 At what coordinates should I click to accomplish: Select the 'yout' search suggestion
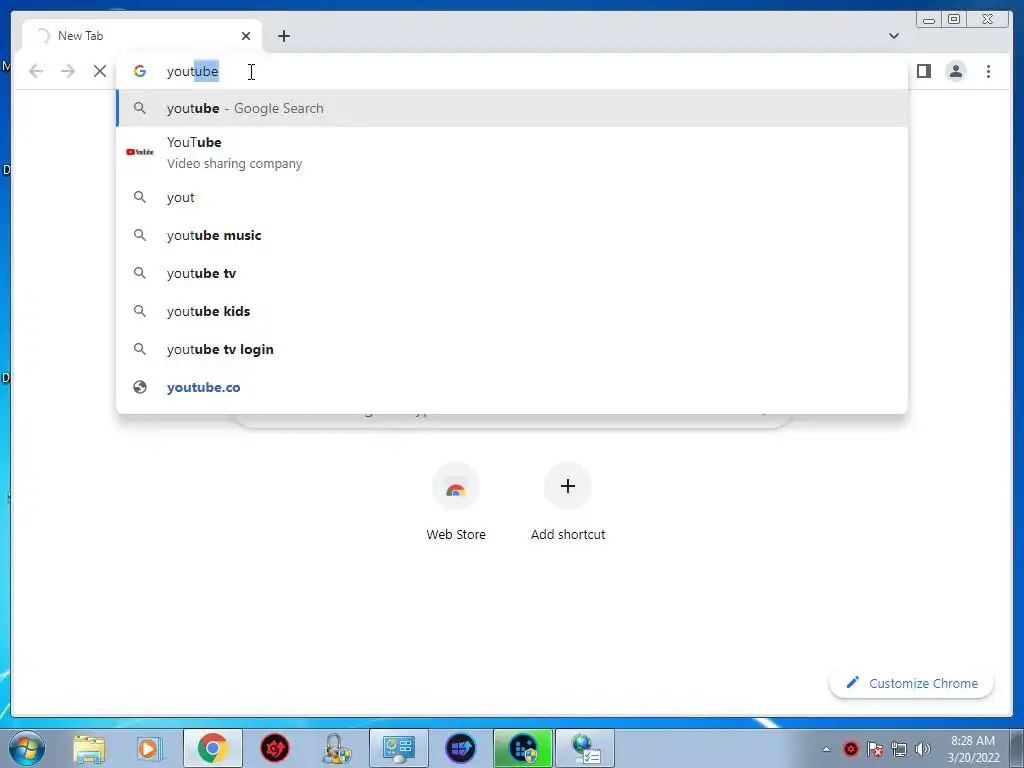512,197
